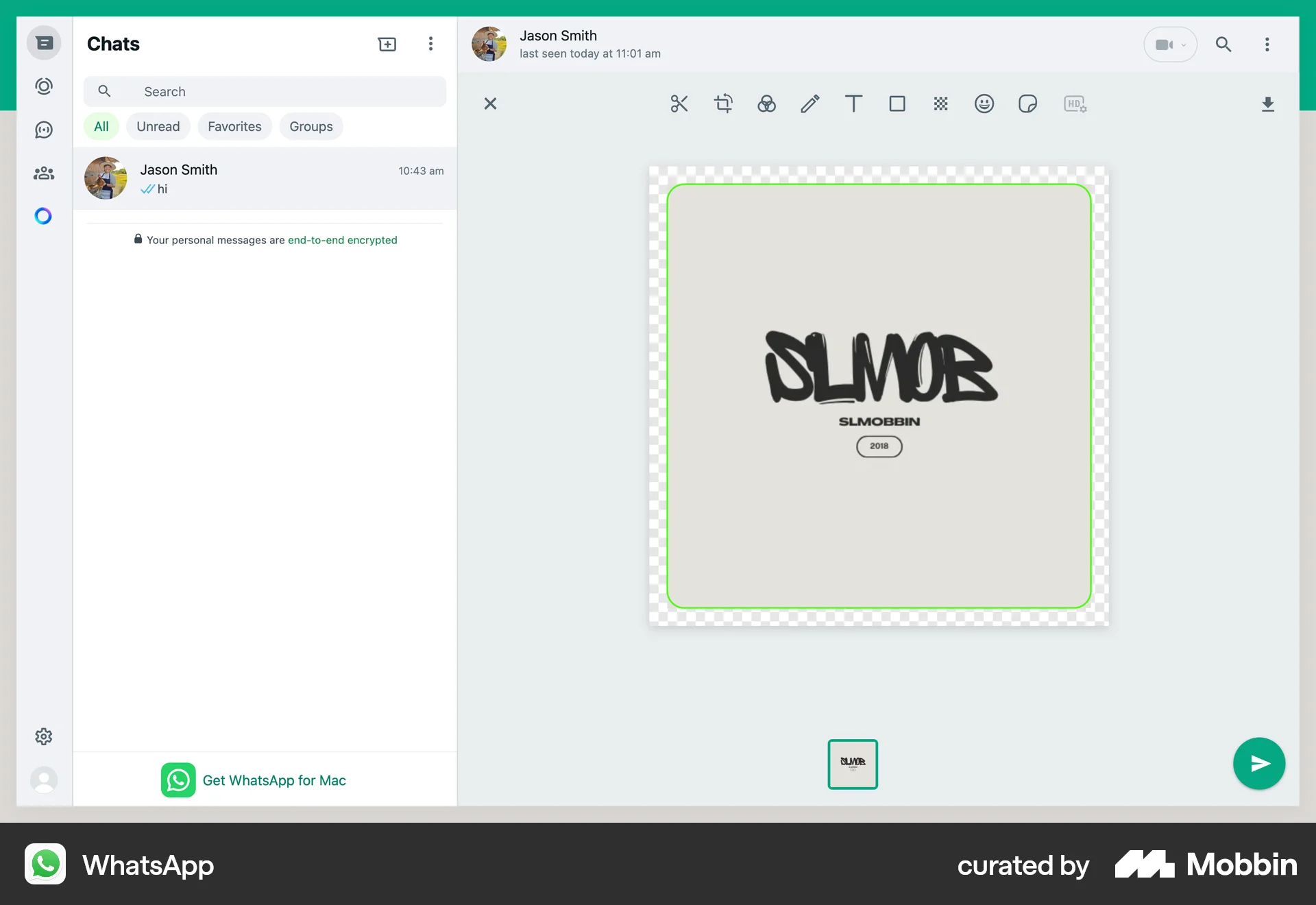The width and height of the screenshot is (1316, 905).
Task: Send the image to Jason Smith
Action: click(x=1259, y=763)
